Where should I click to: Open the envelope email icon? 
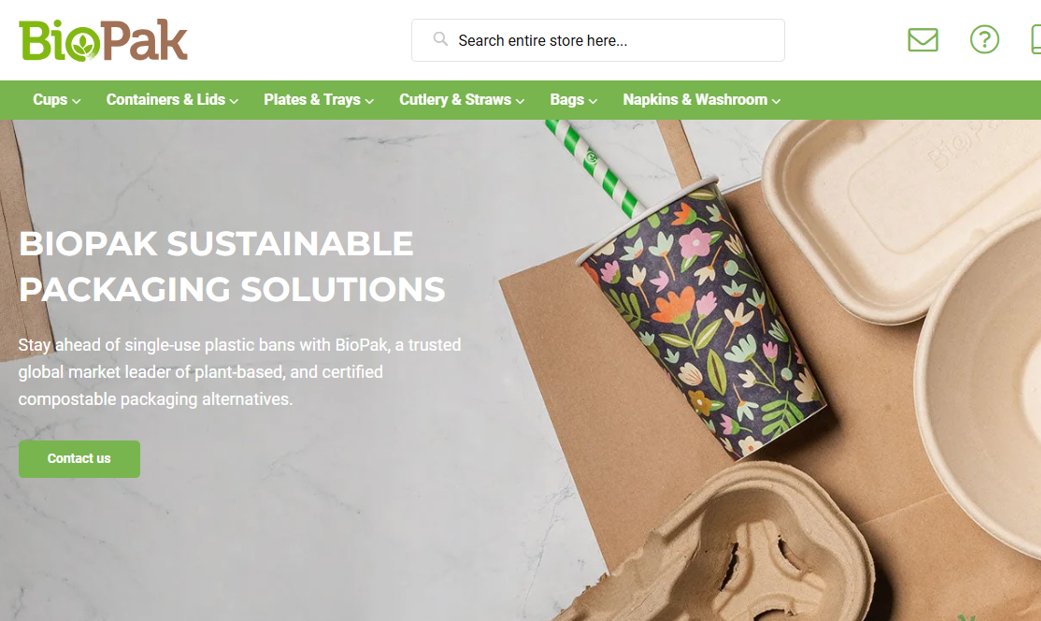(923, 40)
